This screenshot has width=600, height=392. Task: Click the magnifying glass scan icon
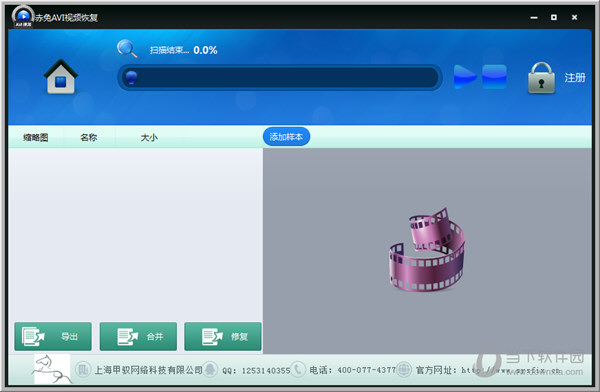(x=127, y=49)
